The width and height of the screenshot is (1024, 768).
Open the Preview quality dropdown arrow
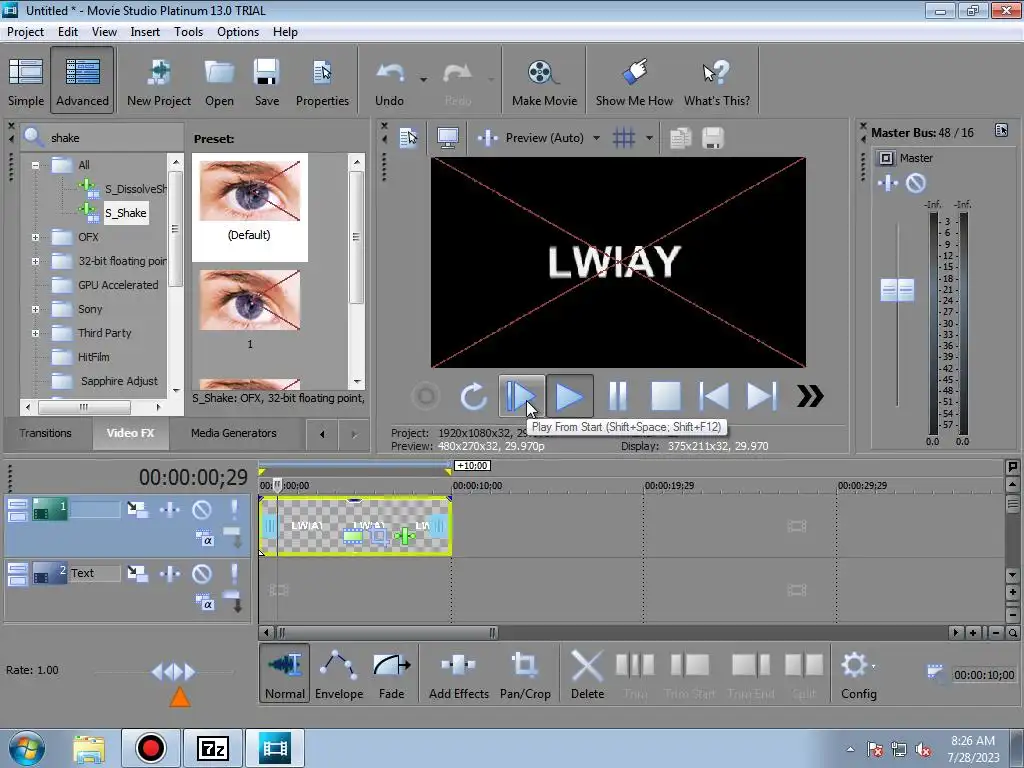pyautogui.click(x=596, y=138)
